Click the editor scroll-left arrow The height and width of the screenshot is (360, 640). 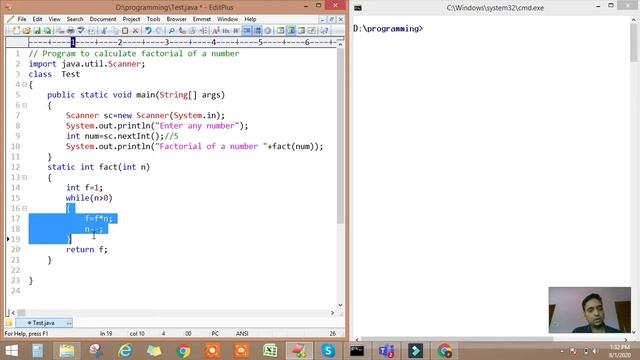tap(13, 313)
